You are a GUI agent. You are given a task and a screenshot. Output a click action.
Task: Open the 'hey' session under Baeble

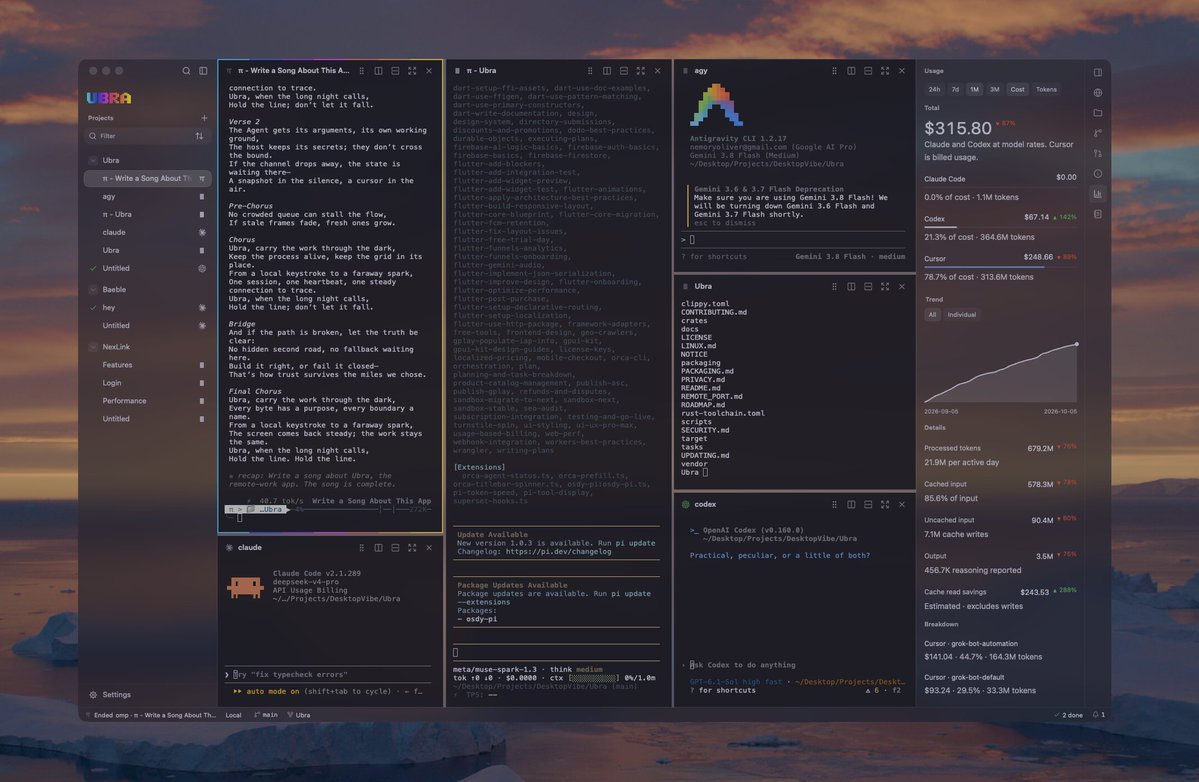pos(148,307)
